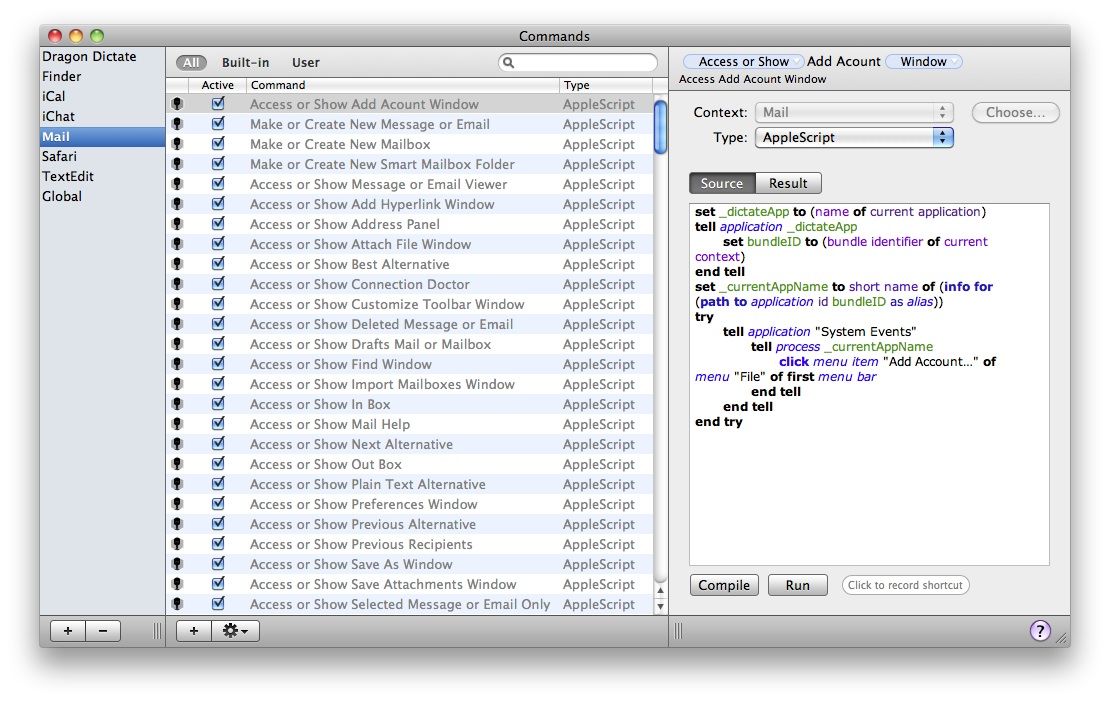Viewport: 1110px width, 702px height.
Task: Open the Context Mail dropdown
Action: click(854, 113)
